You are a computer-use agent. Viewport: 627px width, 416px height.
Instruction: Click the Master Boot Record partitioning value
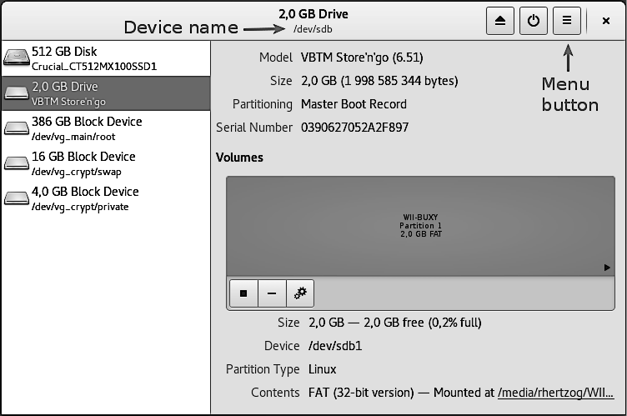[x=353, y=104]
